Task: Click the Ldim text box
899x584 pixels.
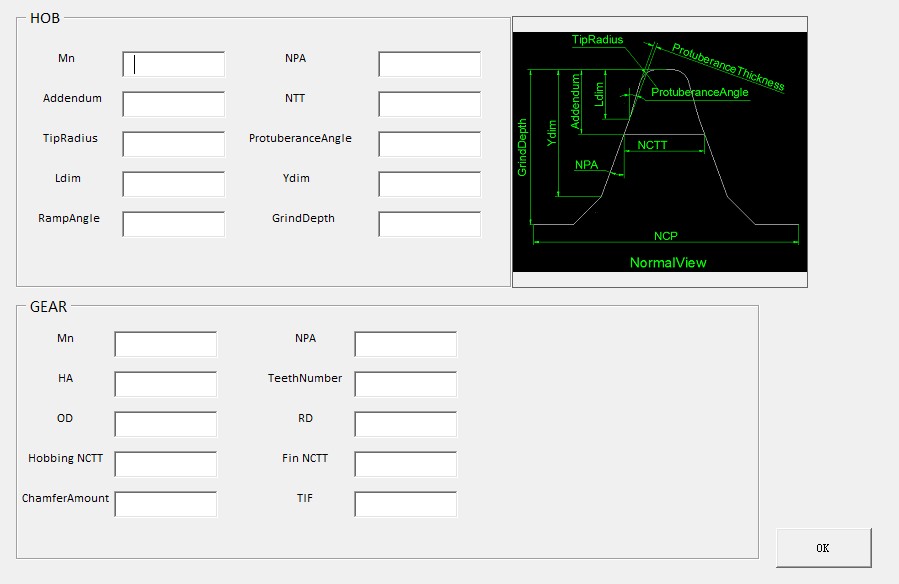Action: [173, 185]
